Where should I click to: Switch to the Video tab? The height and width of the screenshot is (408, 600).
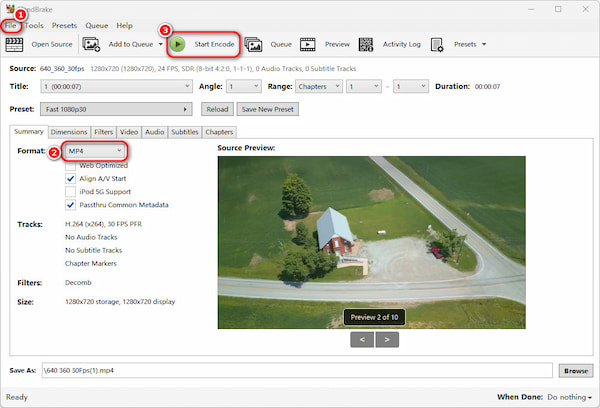pyautogui.click(x=129, y=131)
